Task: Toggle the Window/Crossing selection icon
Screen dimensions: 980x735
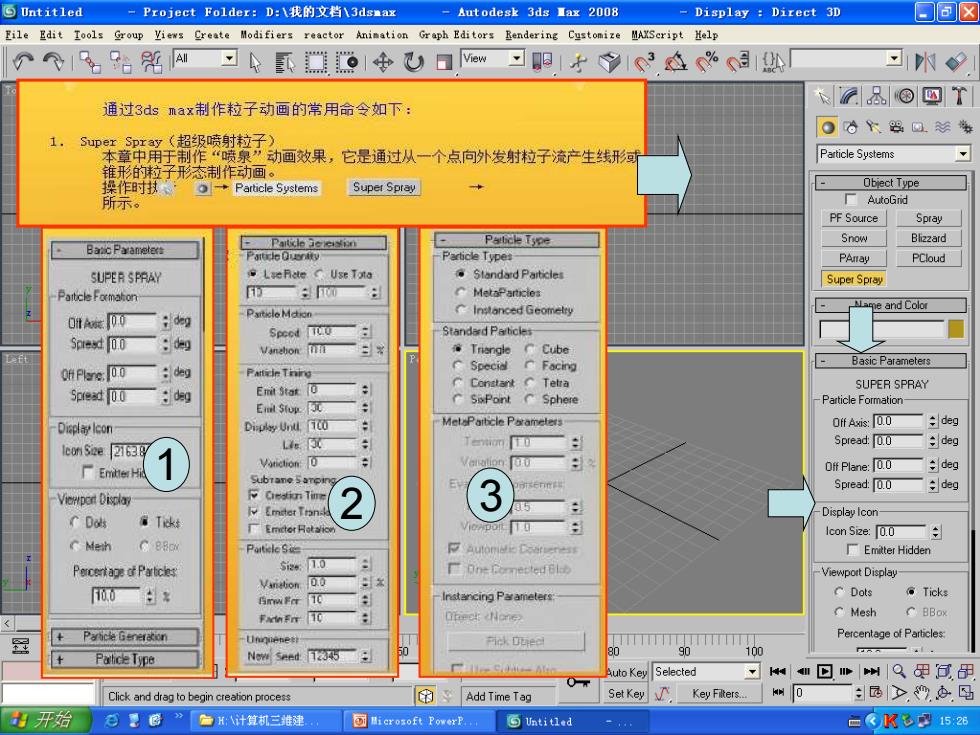Action: tap(347, 62)
